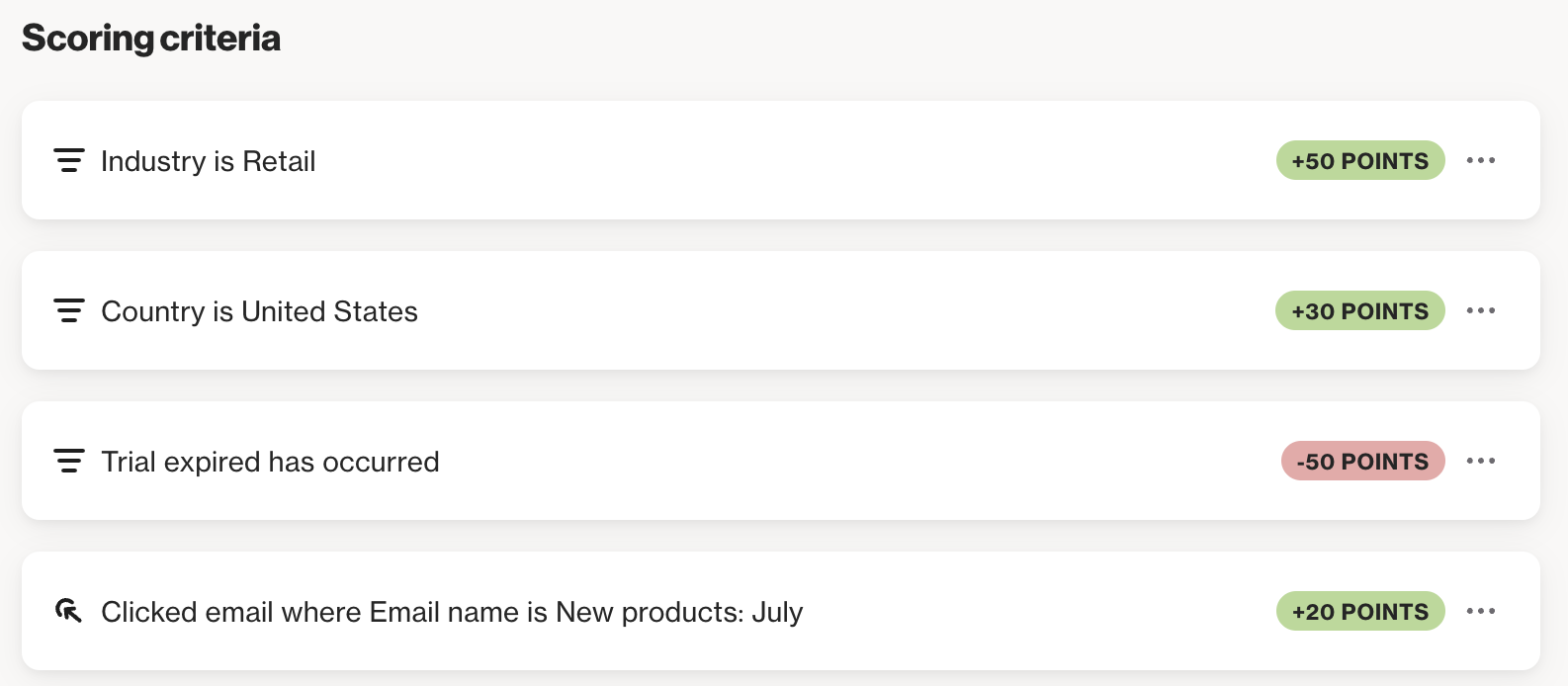Open three-dot menu for Industry is Retail
Viewport: 1568px width, 686px height.
(x=1480, y=160)
